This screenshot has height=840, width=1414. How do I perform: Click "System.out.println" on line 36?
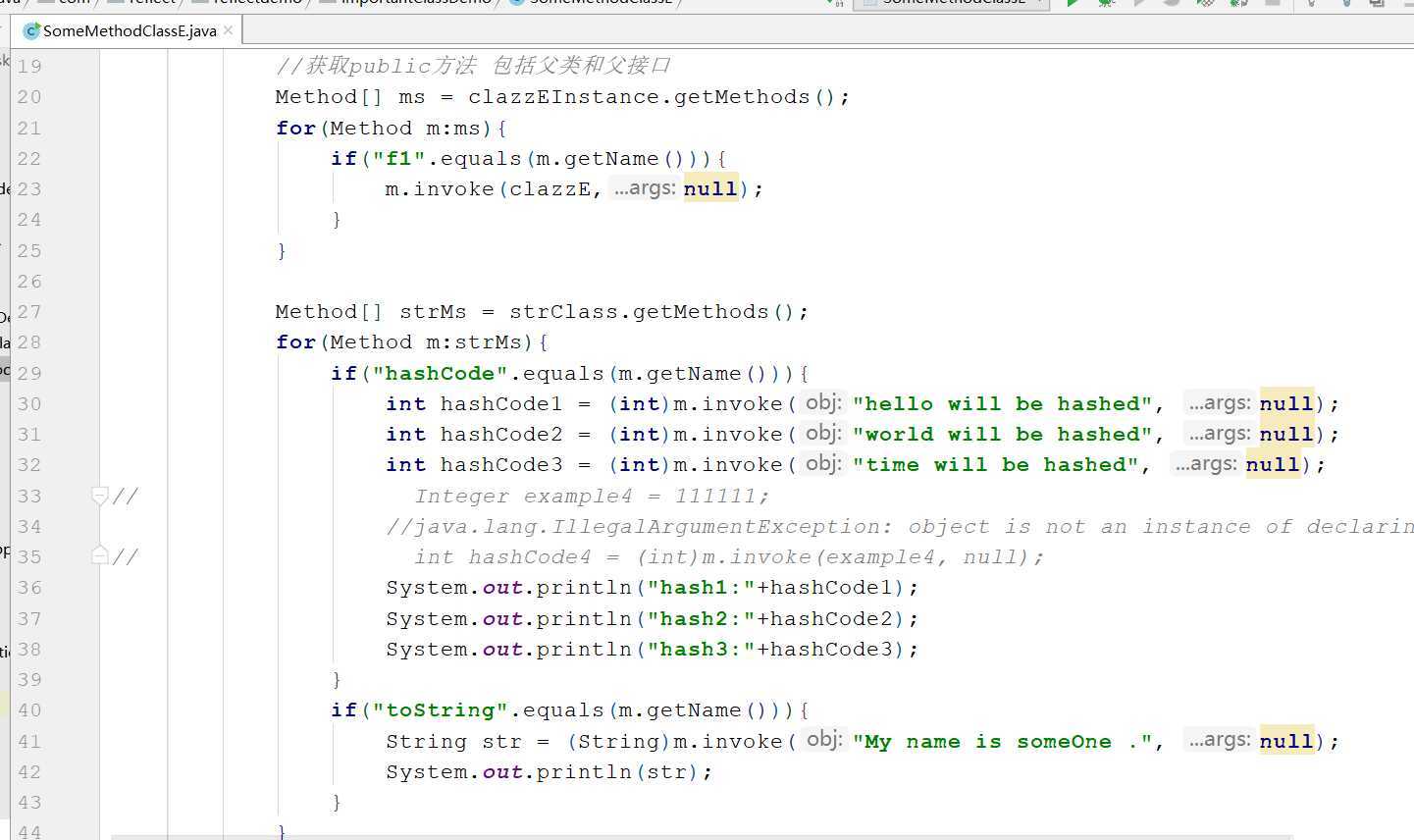(508, 587)
